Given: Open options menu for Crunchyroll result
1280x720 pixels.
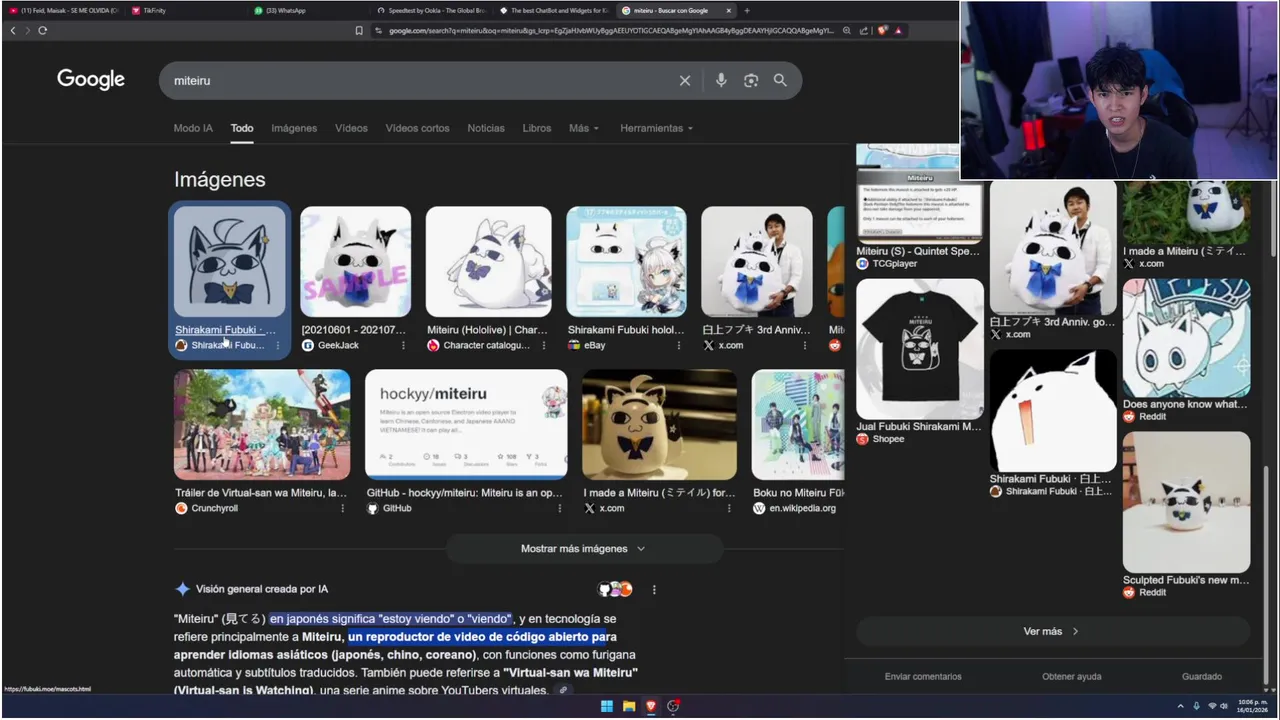Looking at the screenshot, I should click(x=342, y=508).
